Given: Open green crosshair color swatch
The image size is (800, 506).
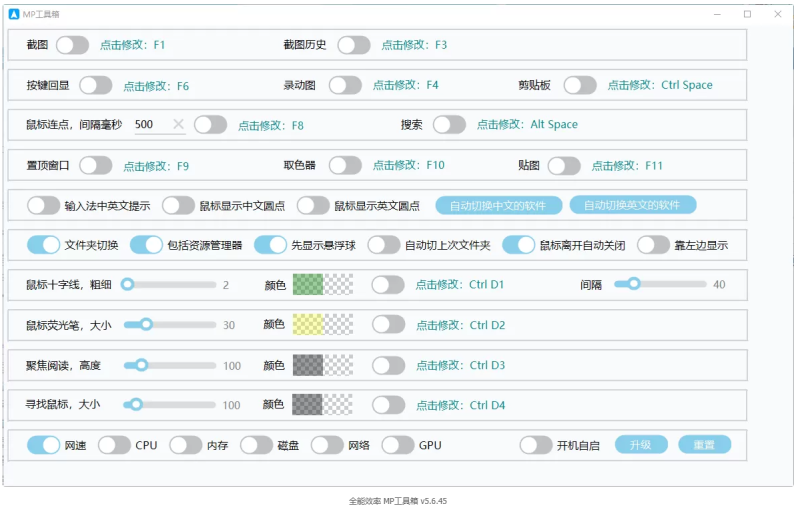Looking at the screenshot, I should click(x=322, y=285).
